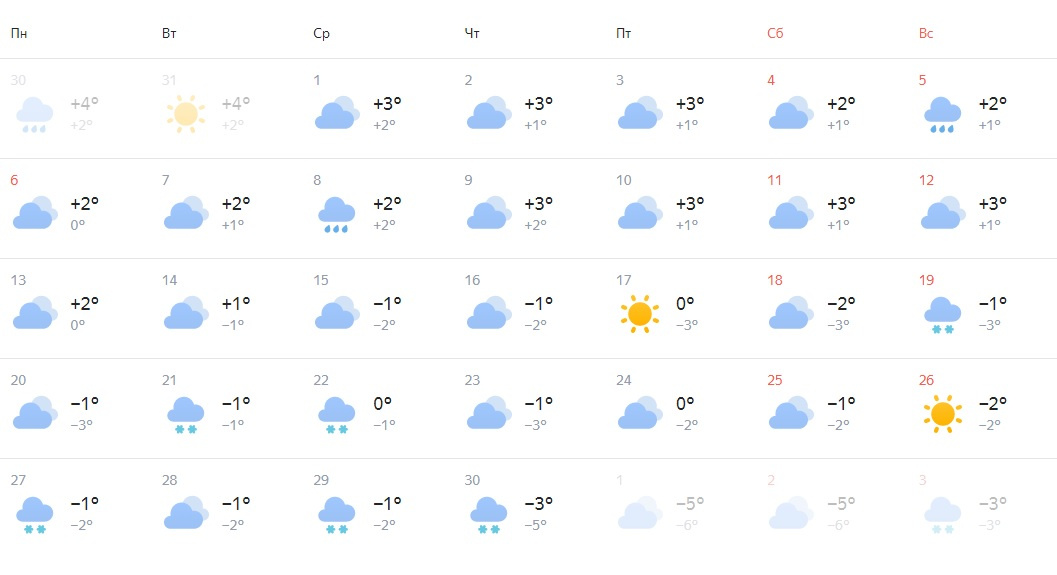Viewport: 1057px width, 575px height.
Task: Click the rain cloud icon on day 5
Action: (942, 115)
